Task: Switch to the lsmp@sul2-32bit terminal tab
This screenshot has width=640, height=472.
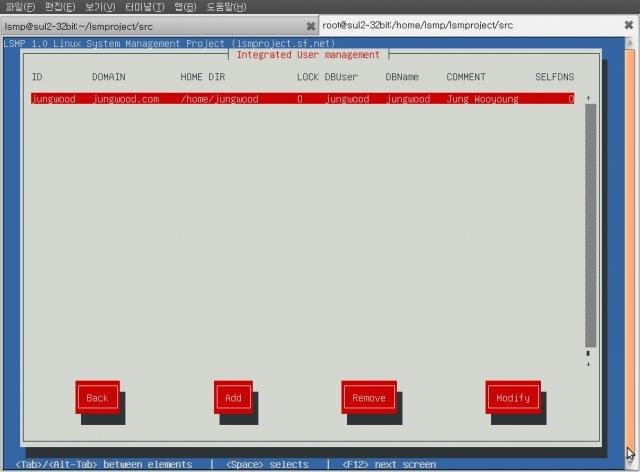Action: coord(159,27)
